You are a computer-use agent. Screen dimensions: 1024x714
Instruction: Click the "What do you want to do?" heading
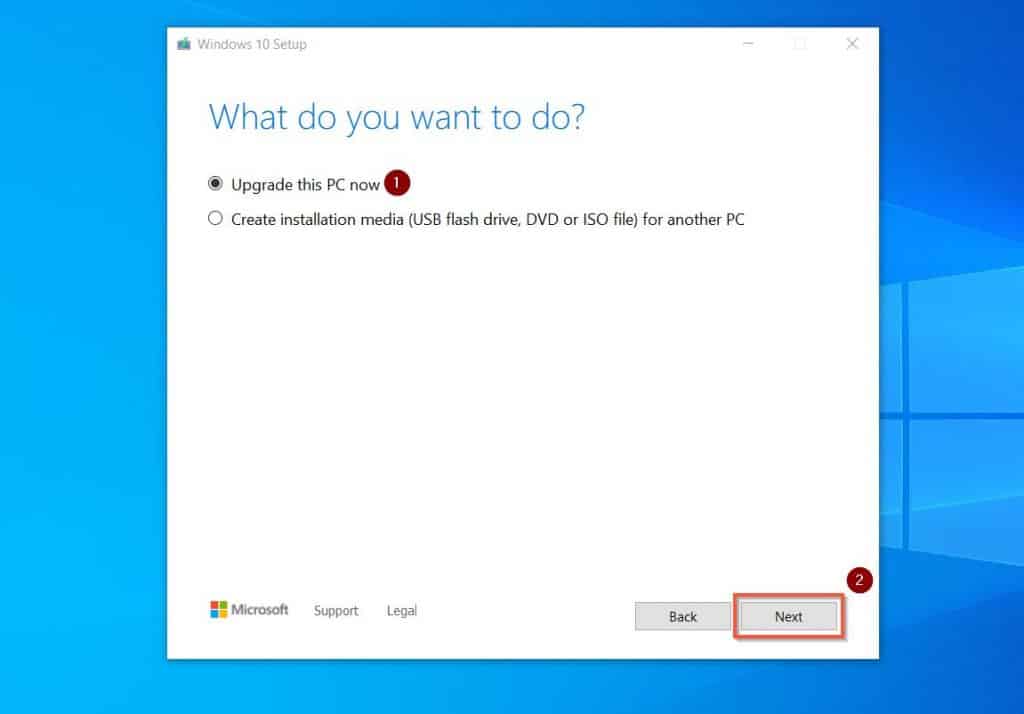396,118
